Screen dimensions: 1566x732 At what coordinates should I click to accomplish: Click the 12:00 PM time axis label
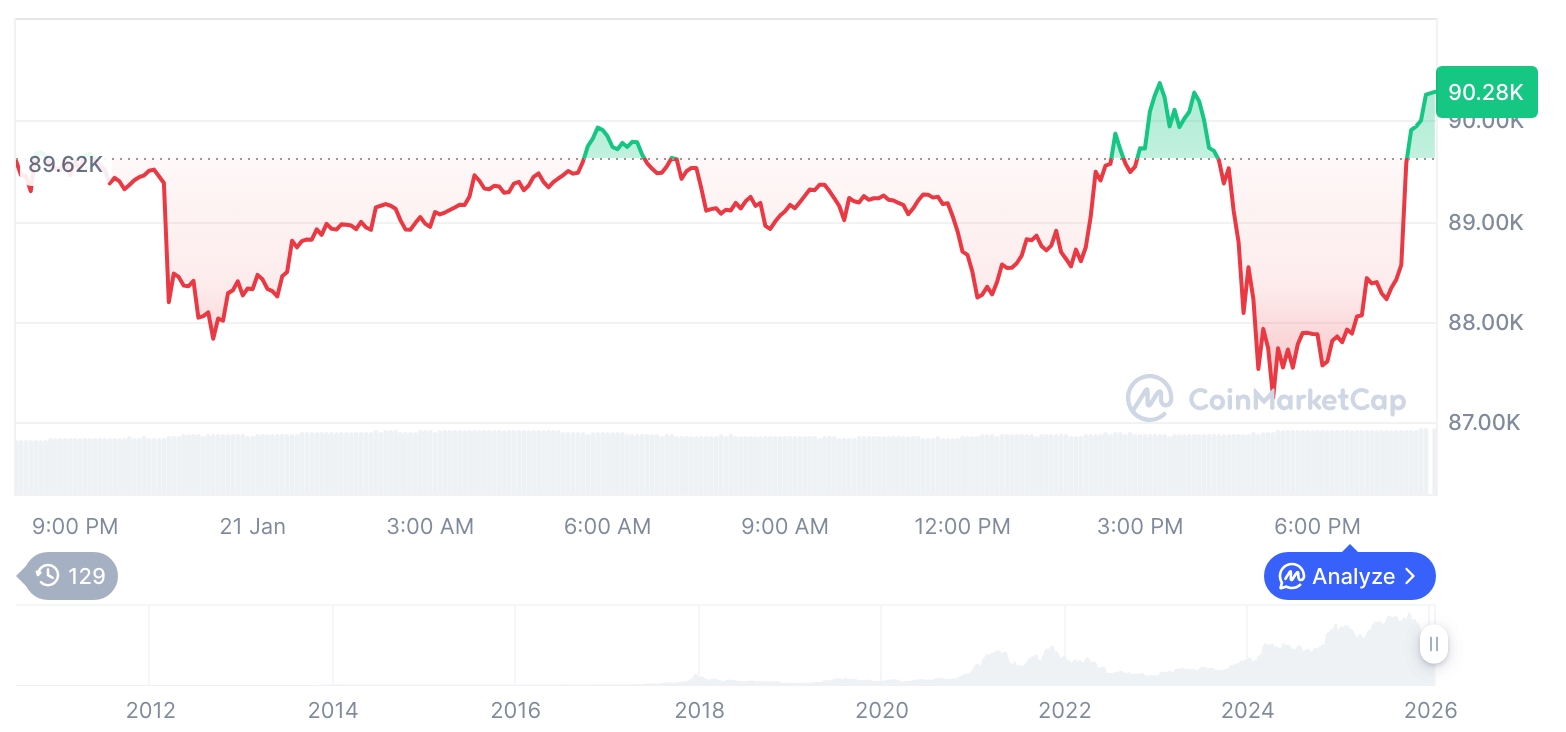click(x=962, y=526)
